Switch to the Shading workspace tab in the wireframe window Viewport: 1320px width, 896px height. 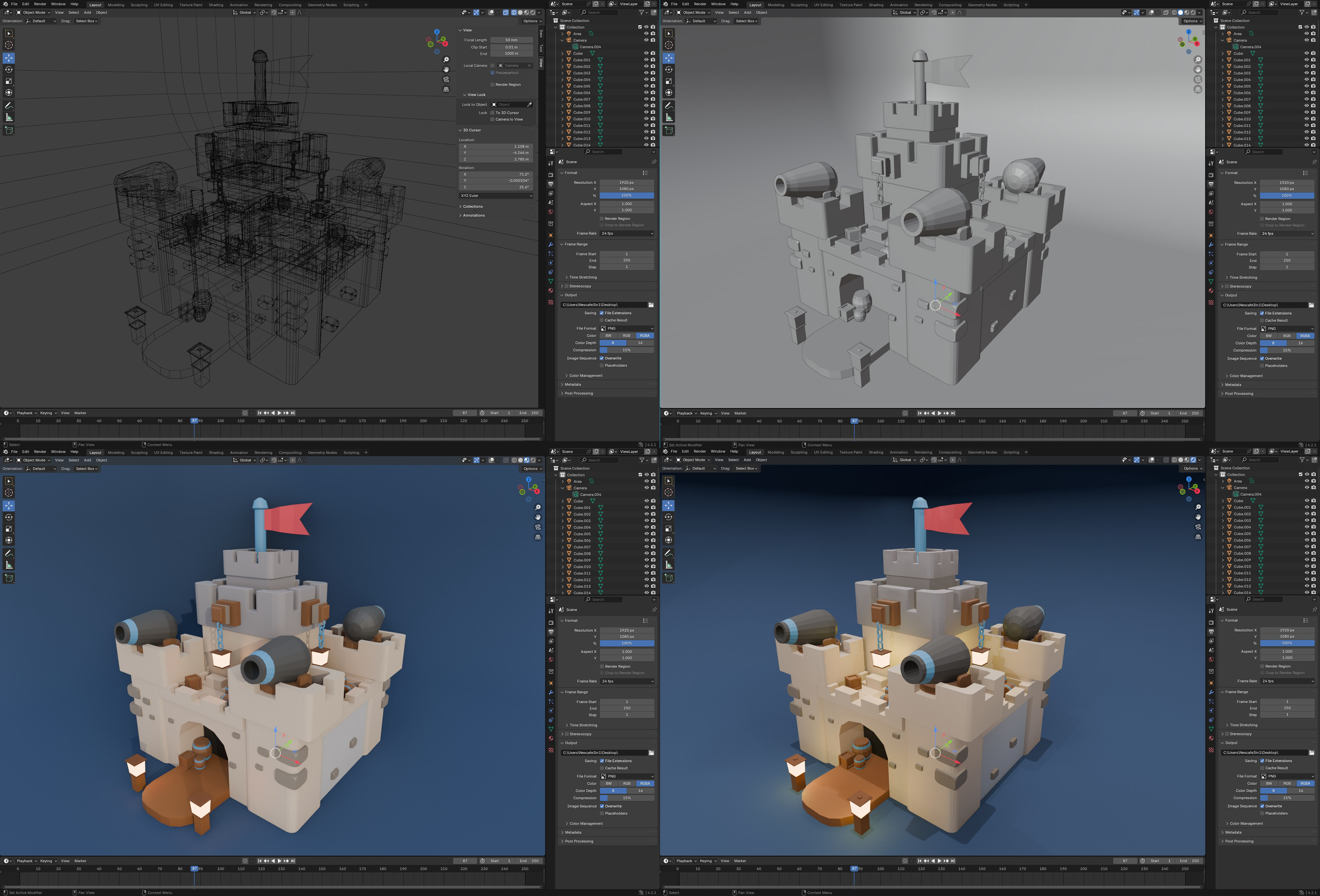pyautogui.click(x=216, y=4)
